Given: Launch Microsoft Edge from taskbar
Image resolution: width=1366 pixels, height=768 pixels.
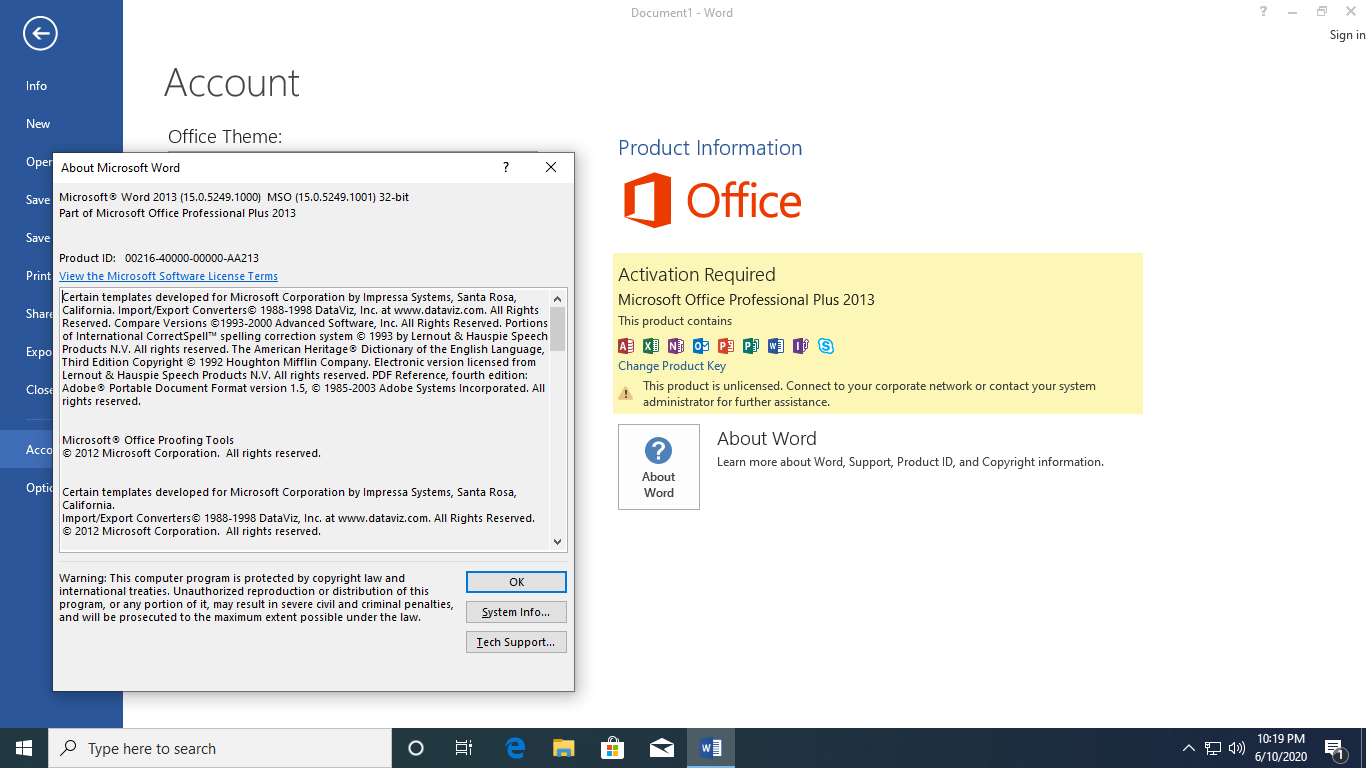Looking at the screenshot, I should click(515, 748).
